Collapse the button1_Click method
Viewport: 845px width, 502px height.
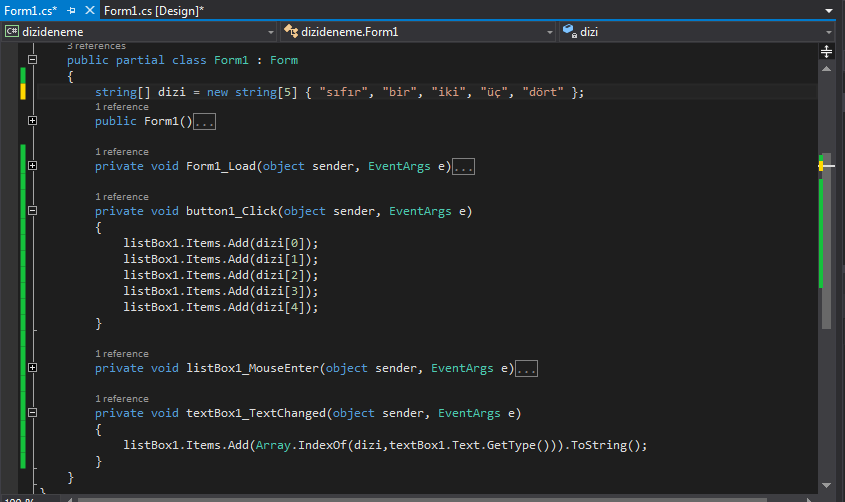coord(32,211)
